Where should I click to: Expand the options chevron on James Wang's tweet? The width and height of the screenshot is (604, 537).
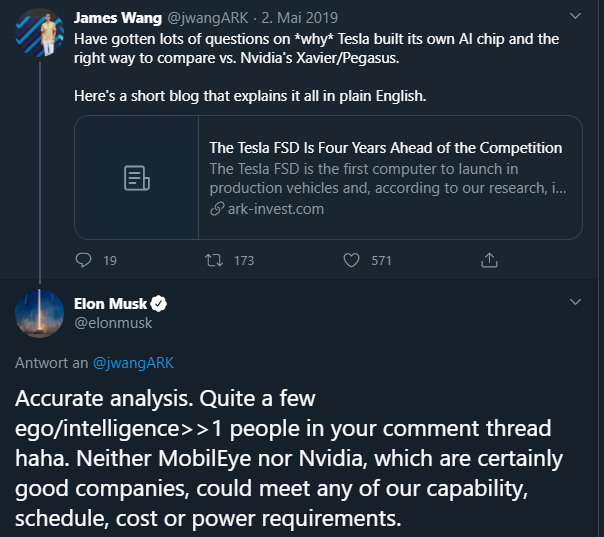click(x=574, y=17)
